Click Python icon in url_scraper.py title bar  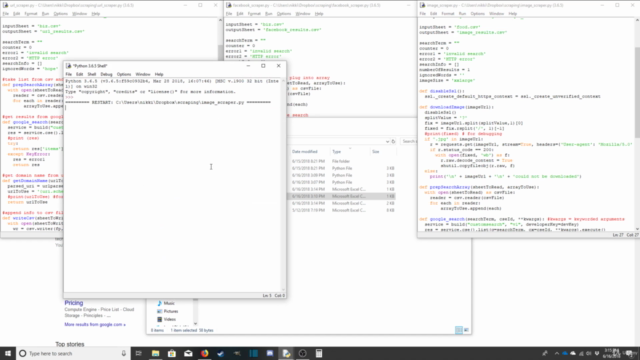tap(5, 5)
